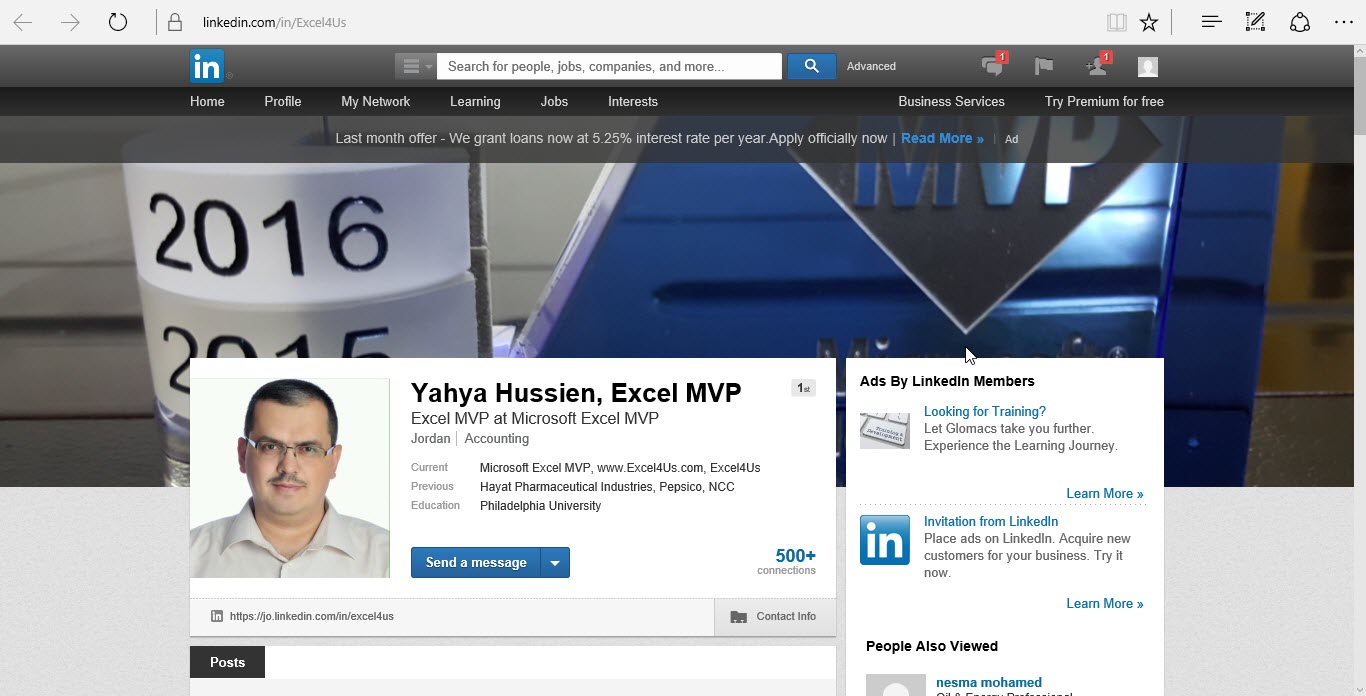Click Yahya Hussien profile photo
The width and height of the screenshot is (1366, 696).
click(x=290, y=478)
